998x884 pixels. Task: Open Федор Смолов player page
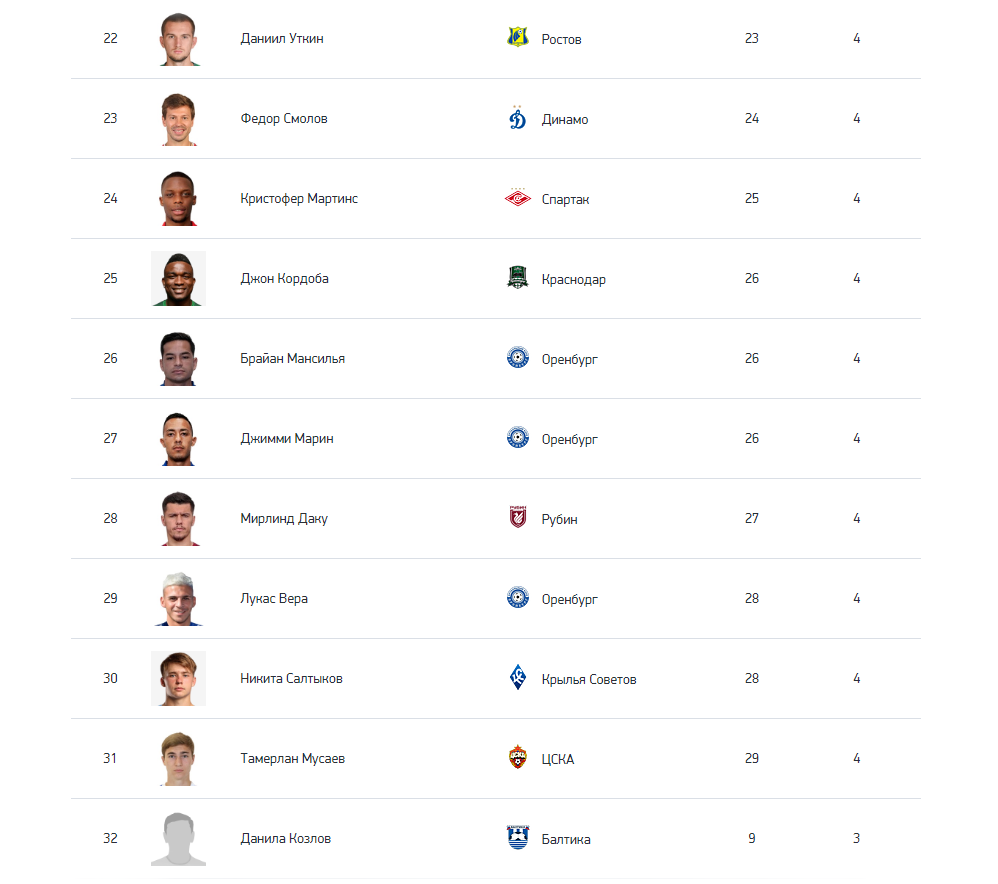pyautogui.click(x=284, y=118)
